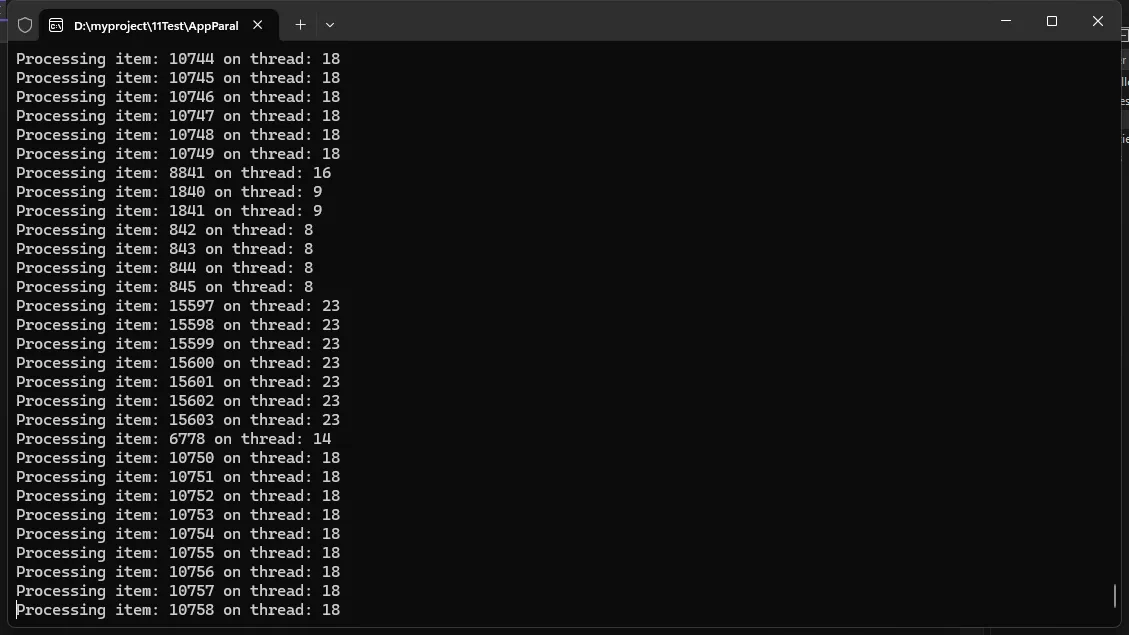This screenshot has height=635, width=1129.
Task: Minimize the terminal window
Action: point(1006,21)
